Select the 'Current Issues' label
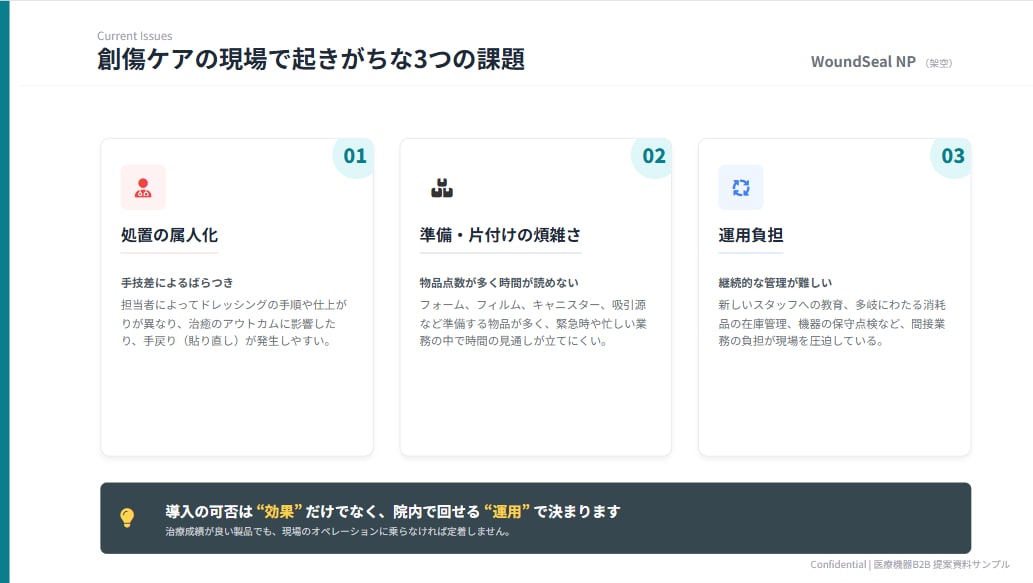Screen dimensions: 1033x583 click(x=134, y=36)
